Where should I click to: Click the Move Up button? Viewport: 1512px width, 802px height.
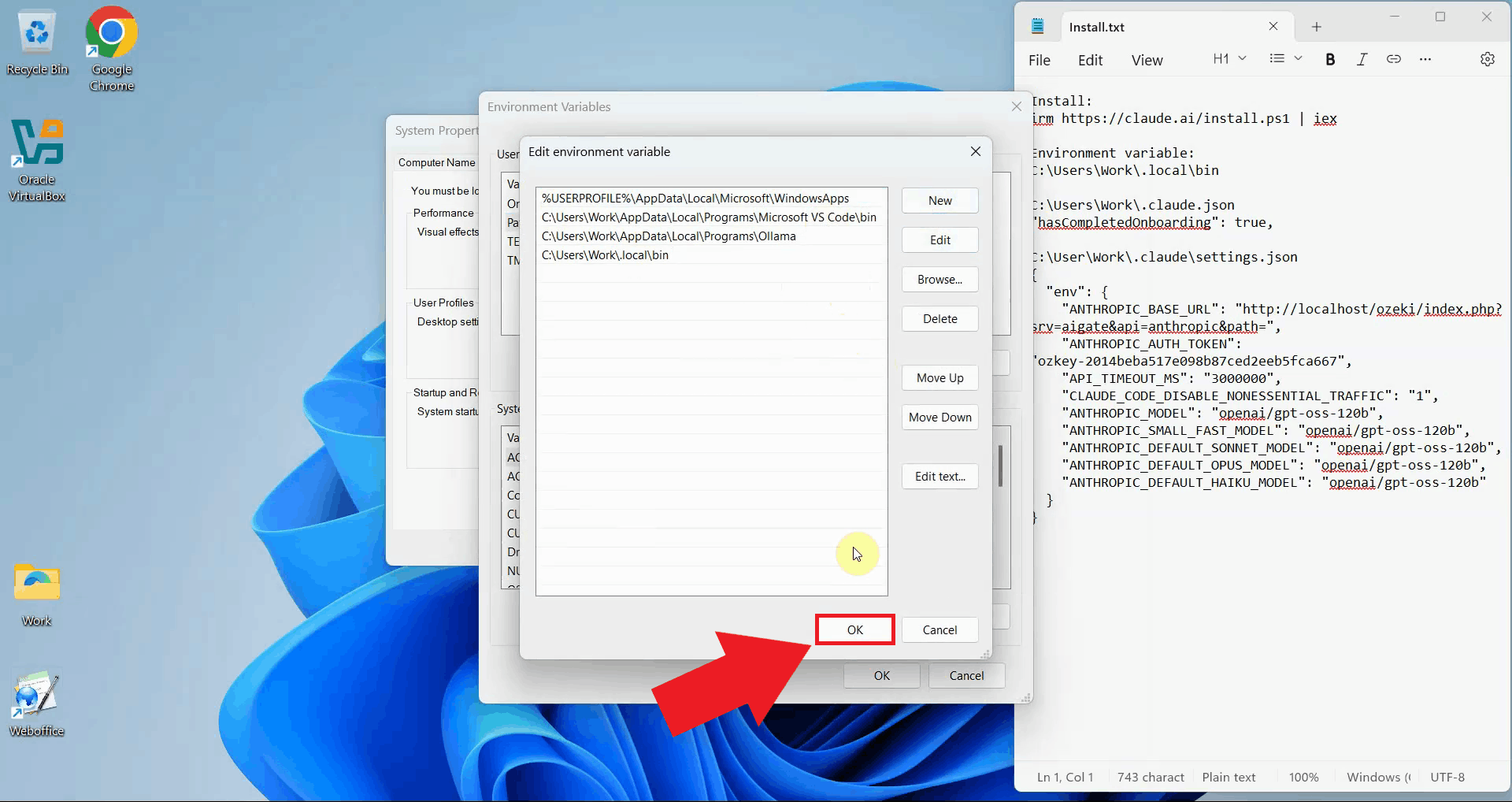click(x=939, y=378)
